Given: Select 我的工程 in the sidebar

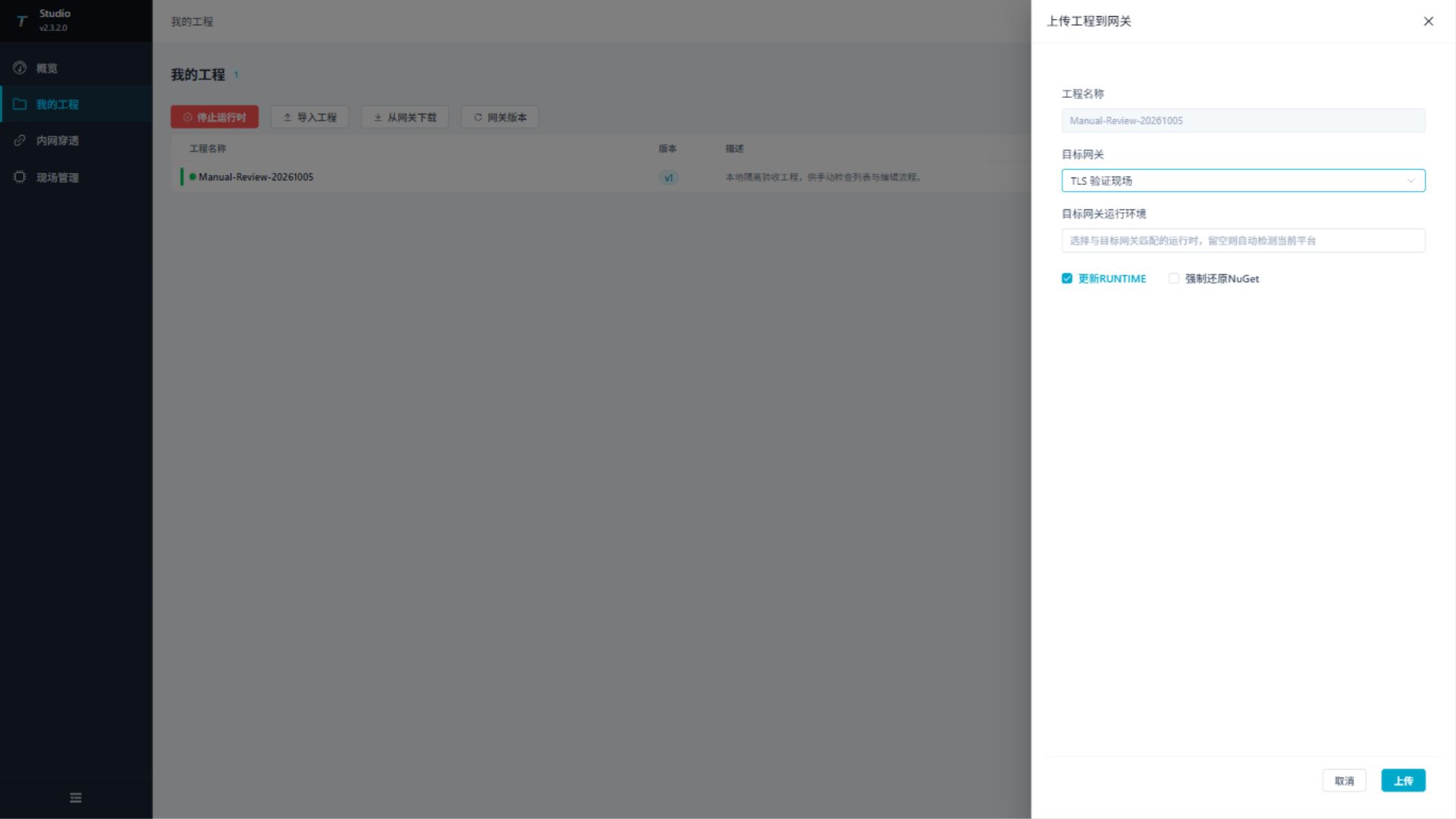Looking at the screenshot, I should pos(76,105).
